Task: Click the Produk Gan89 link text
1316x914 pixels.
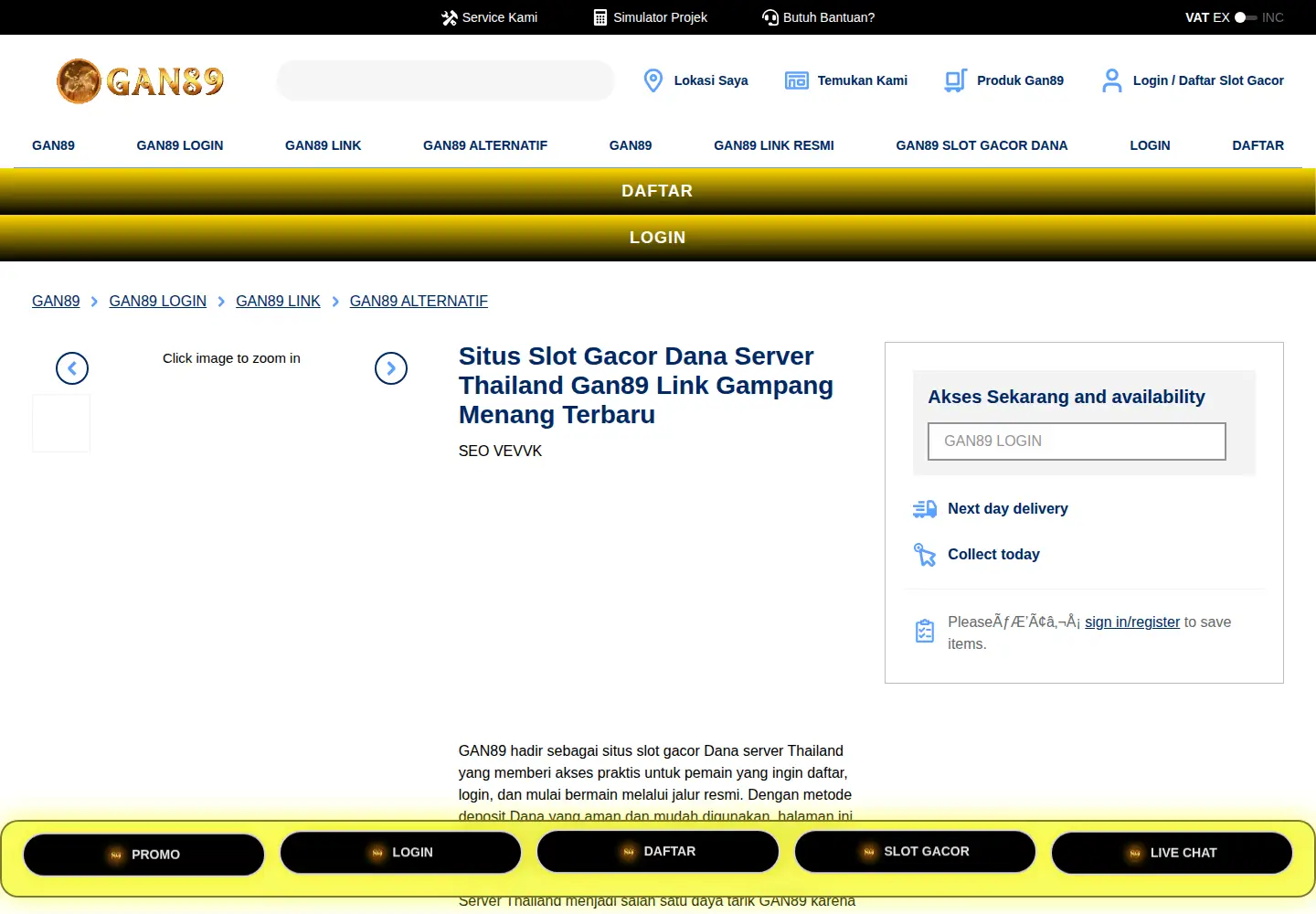Action: (x=1020, y=80)
